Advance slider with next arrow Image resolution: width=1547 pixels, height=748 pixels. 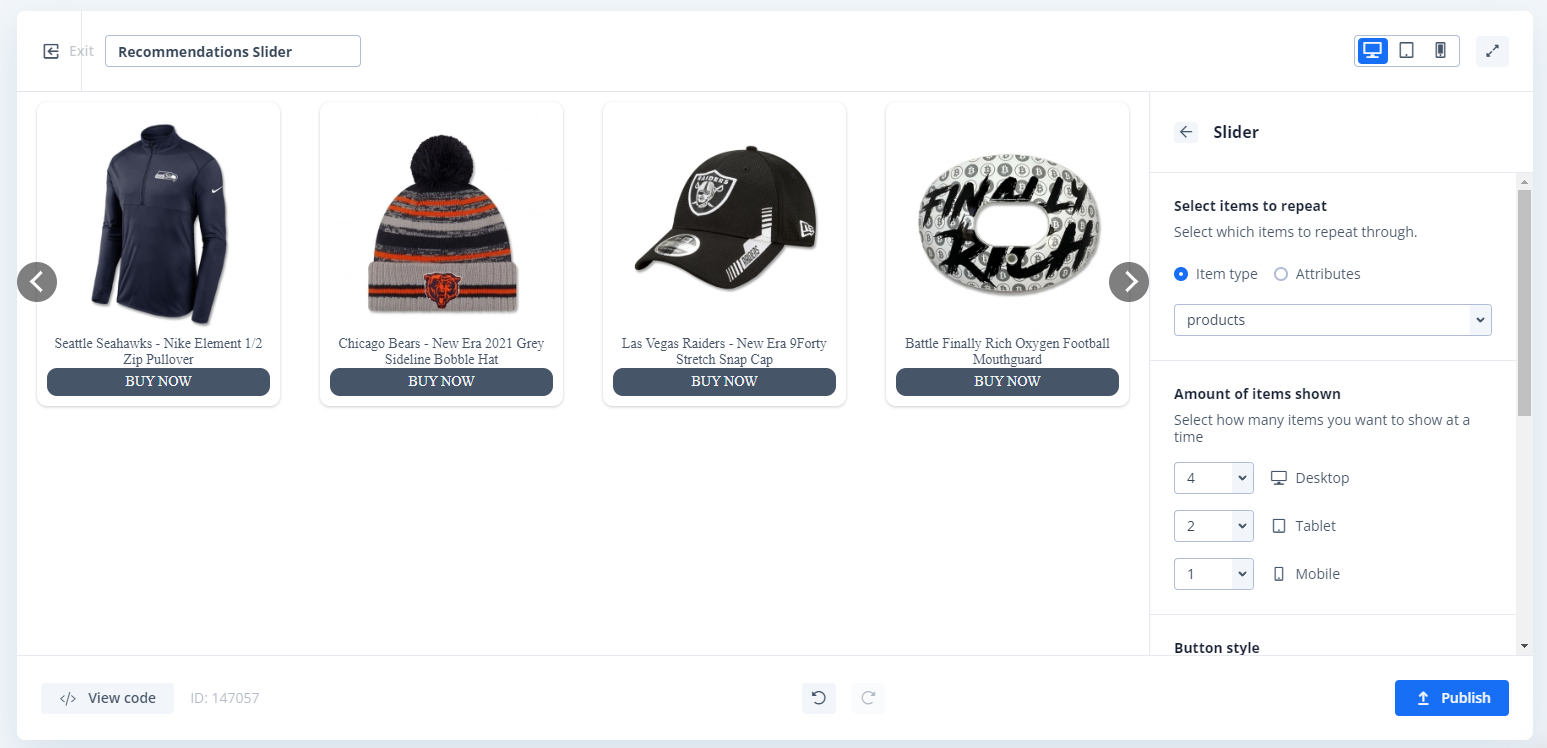1129,282
